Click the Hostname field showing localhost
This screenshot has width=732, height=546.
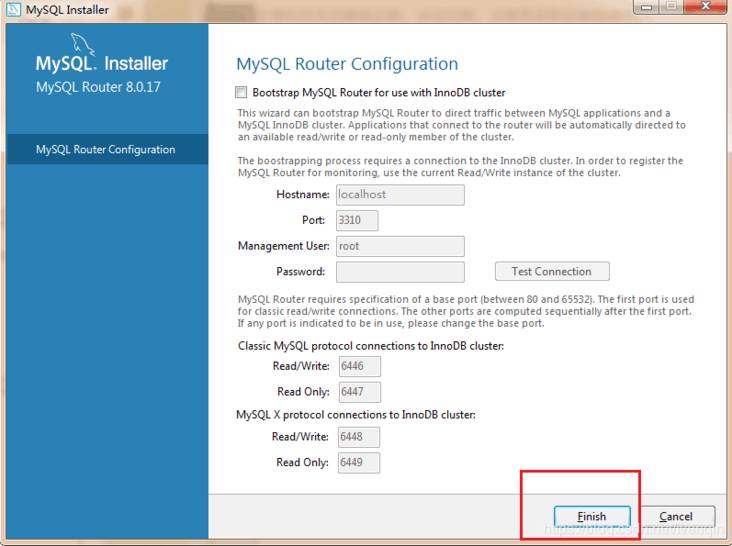tap(400, 195)
